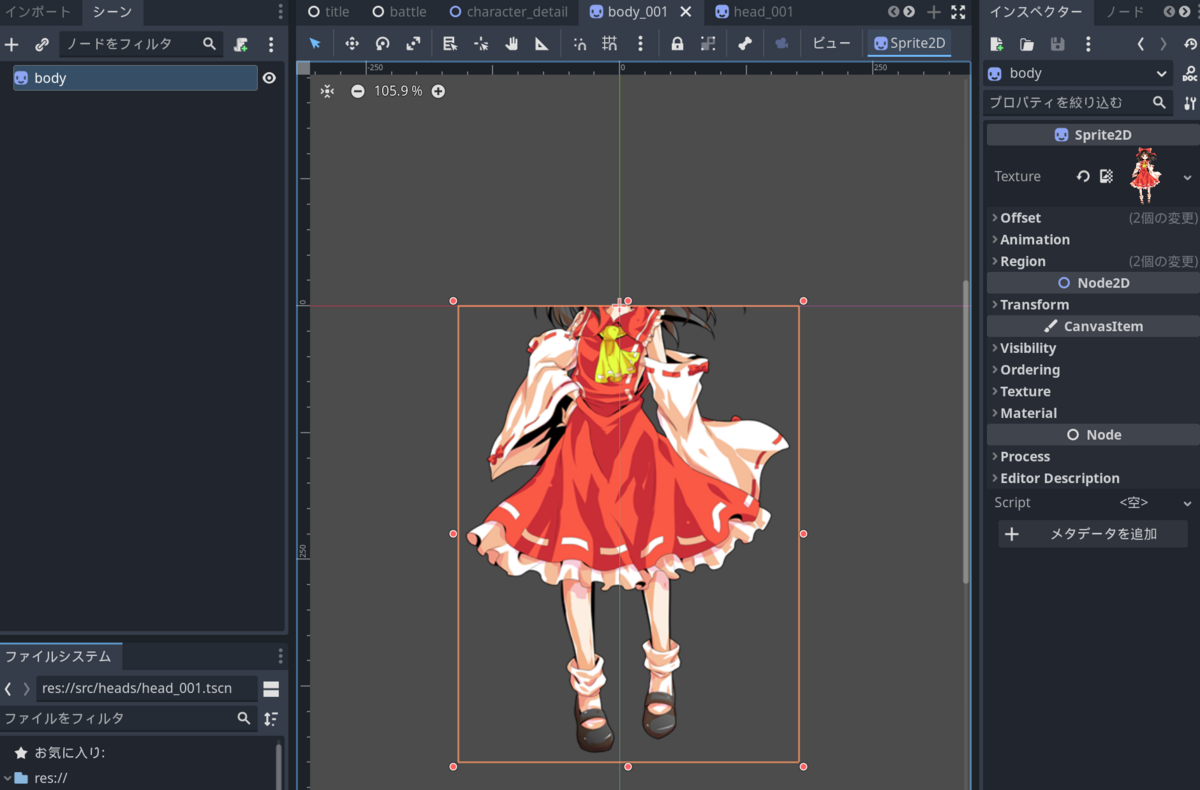Zoom in with the plus button
This screenshot has width=1200, height=790.
click(438, 91)
